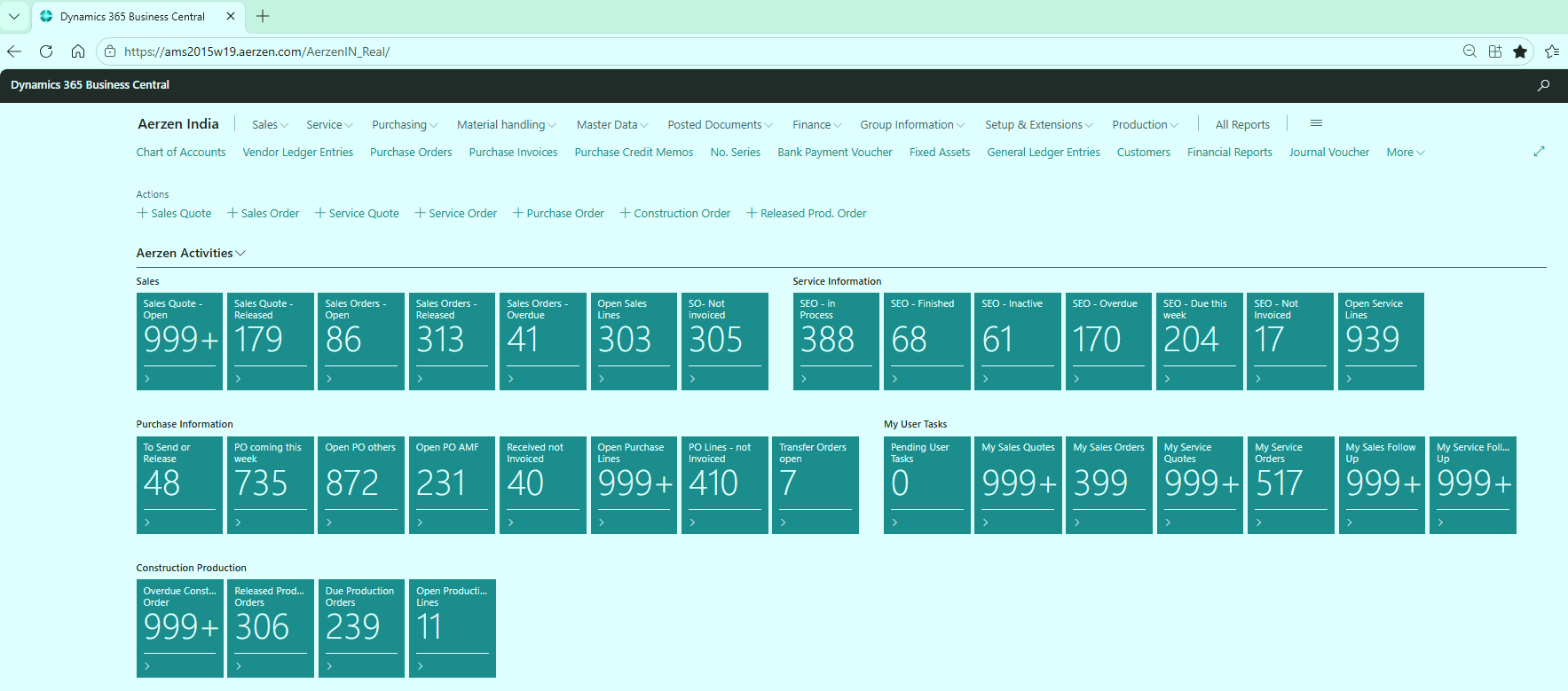Close the Dynamics 365 Business Central tab
The height and width of the screenshot is (691, 1568).
click(231, 16)
